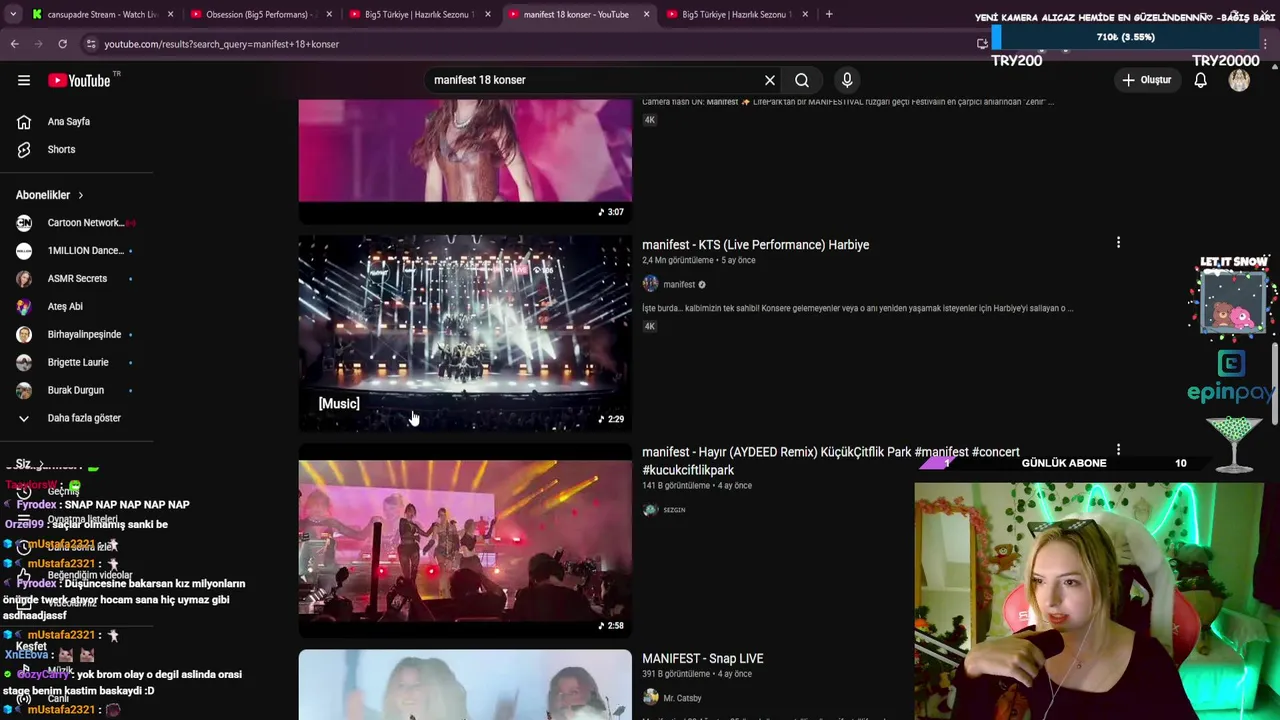This screenshot has width=1280, height=720.
Task: Open Ateş Abi subscription avatar
Action: (24, 307)
